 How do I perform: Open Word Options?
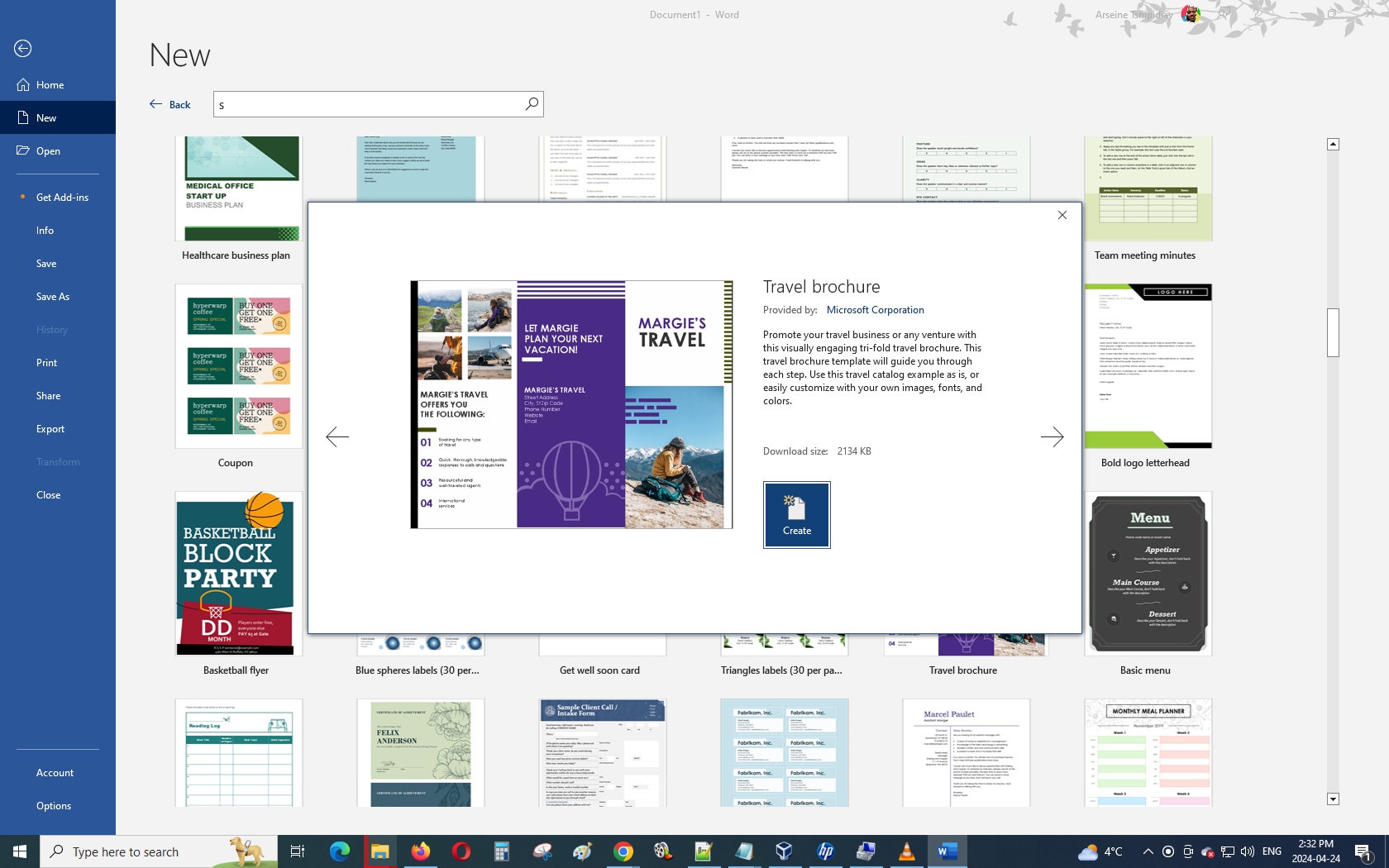(x=54, y=806)
